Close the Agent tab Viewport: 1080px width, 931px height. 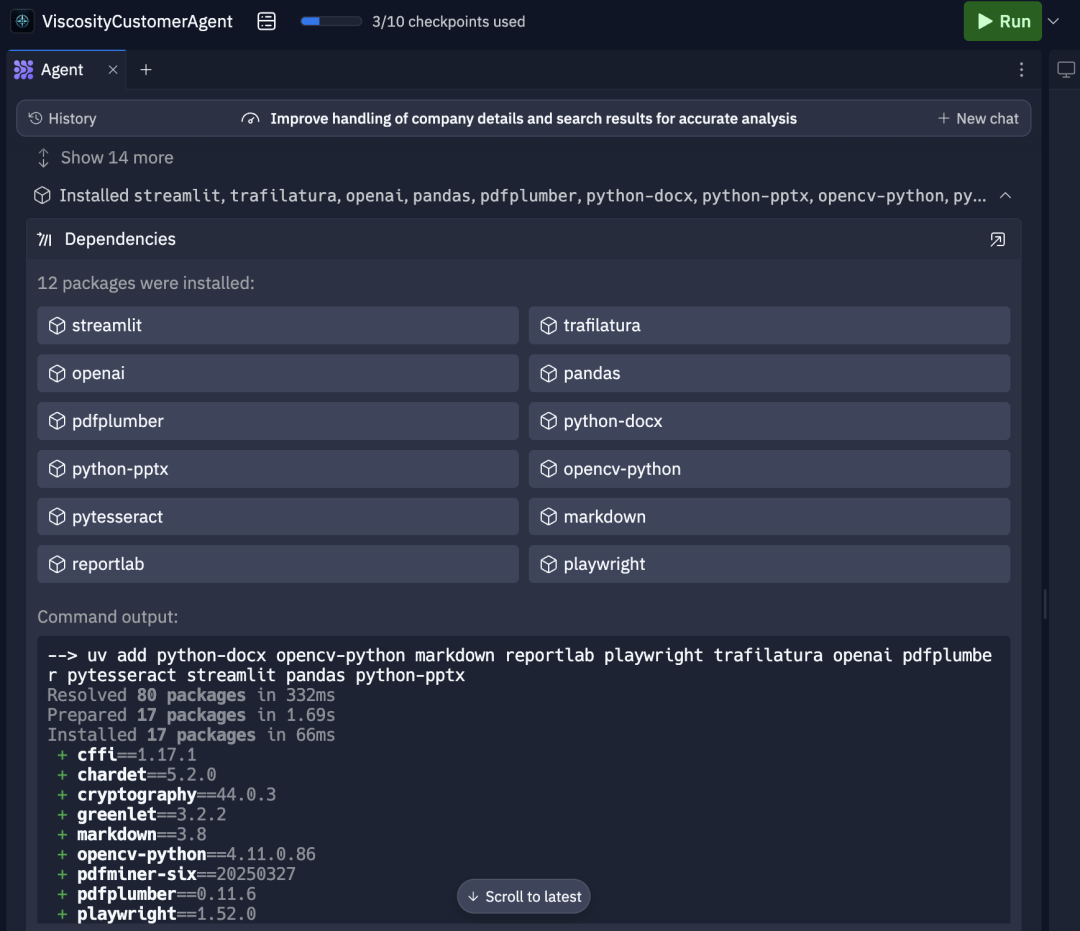(113, 70)
